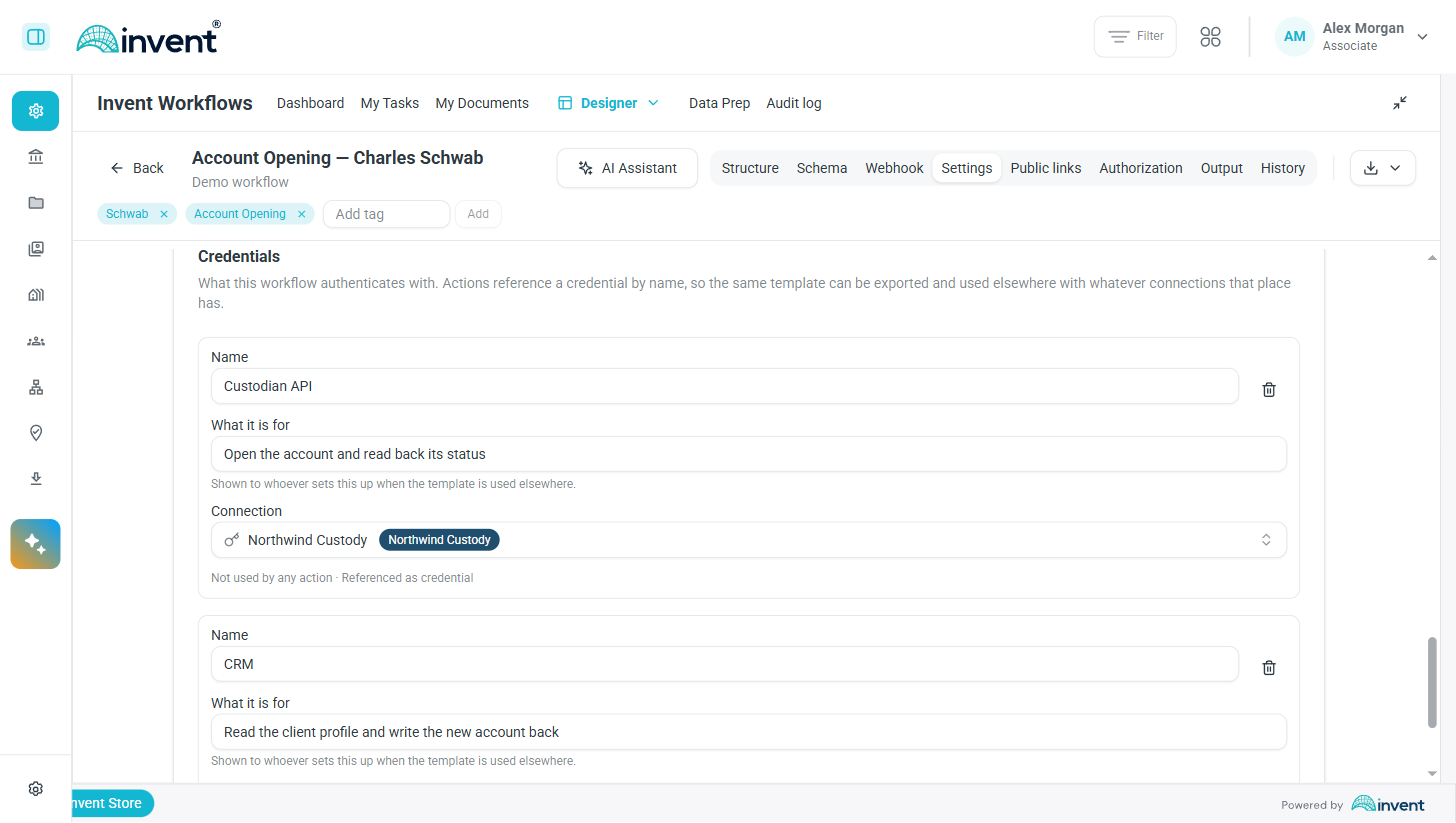Switch to the Schema tab
This screenshot has height=823, width=1456.
coord(822,168)
